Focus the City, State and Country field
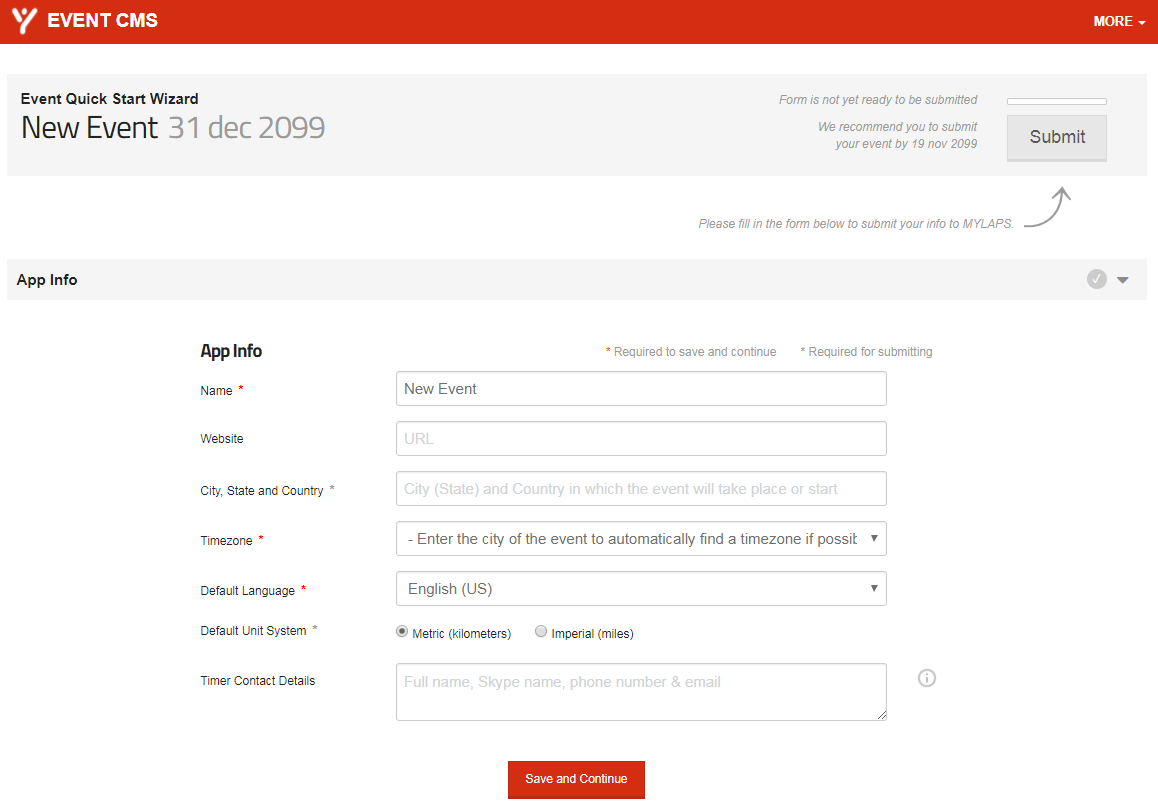Image resolution: width=1158 pixels, height=808 pixels. 641,489
